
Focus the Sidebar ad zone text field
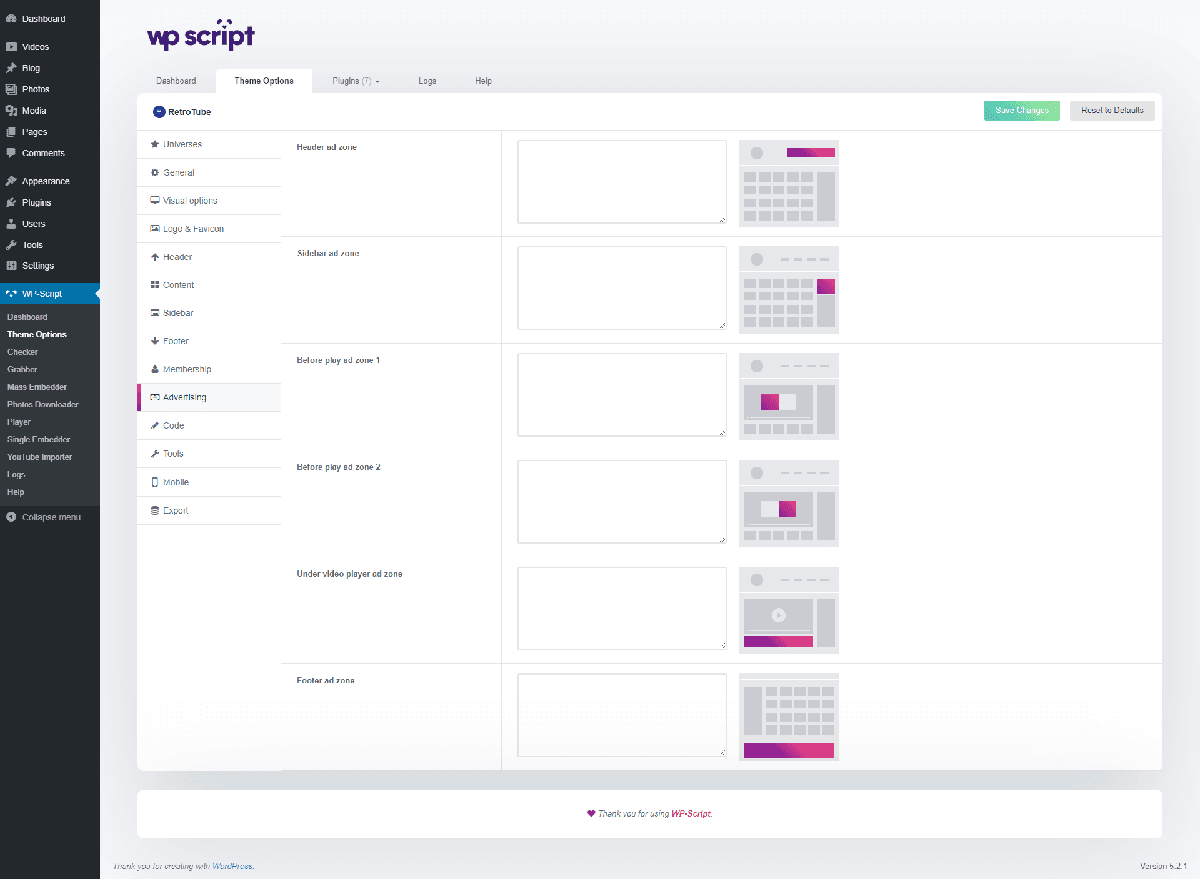tap(622, 288)
